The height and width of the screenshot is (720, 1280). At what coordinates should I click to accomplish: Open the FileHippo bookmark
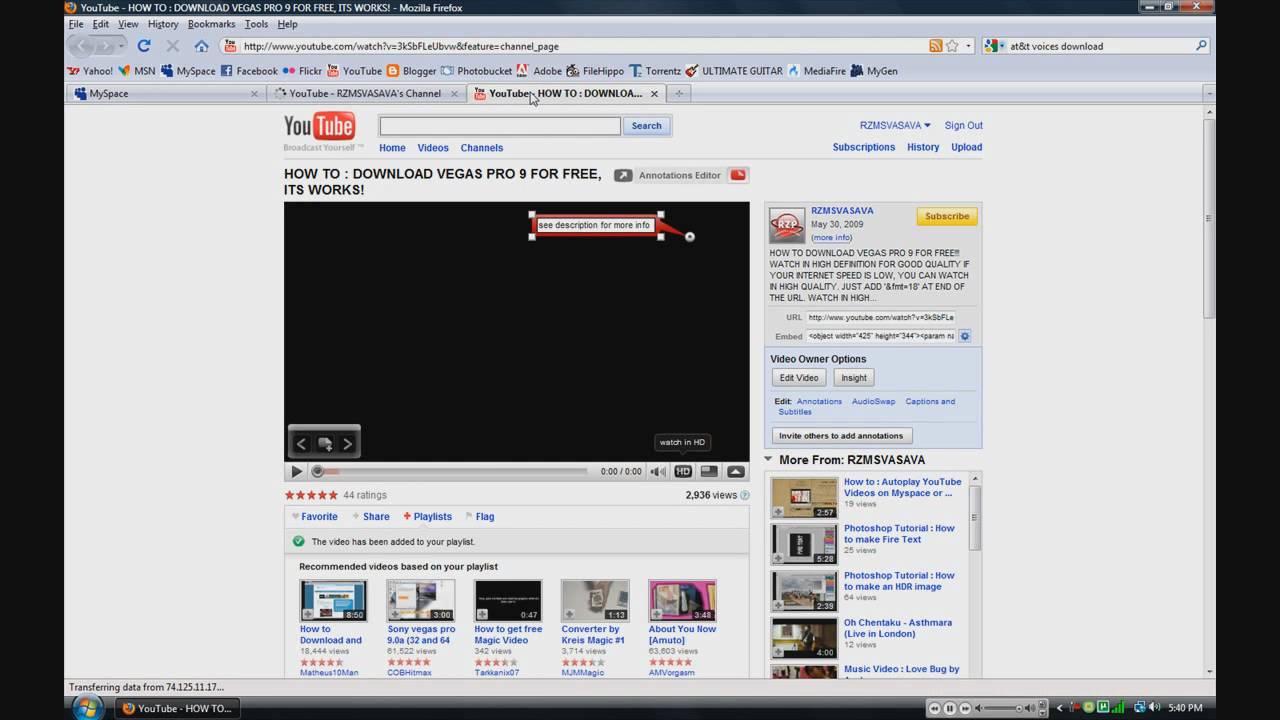tap(595, 71)
